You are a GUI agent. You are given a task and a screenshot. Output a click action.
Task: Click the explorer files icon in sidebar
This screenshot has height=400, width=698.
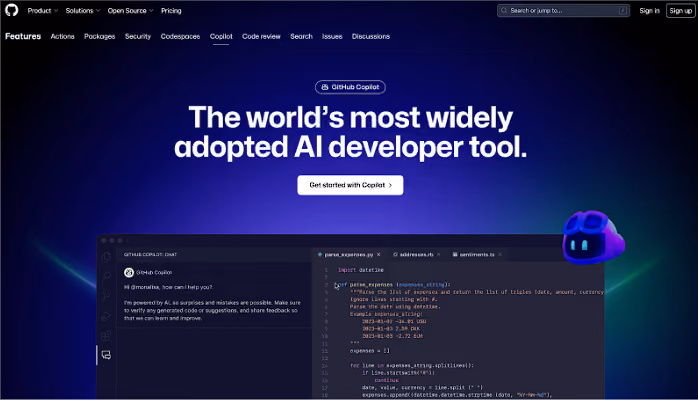106,257
